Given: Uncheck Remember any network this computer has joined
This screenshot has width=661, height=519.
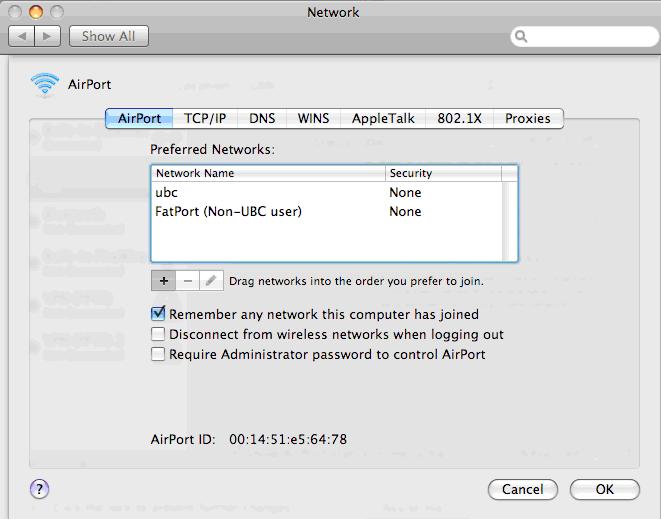Looking at the screenshot, I should [158, 314].
